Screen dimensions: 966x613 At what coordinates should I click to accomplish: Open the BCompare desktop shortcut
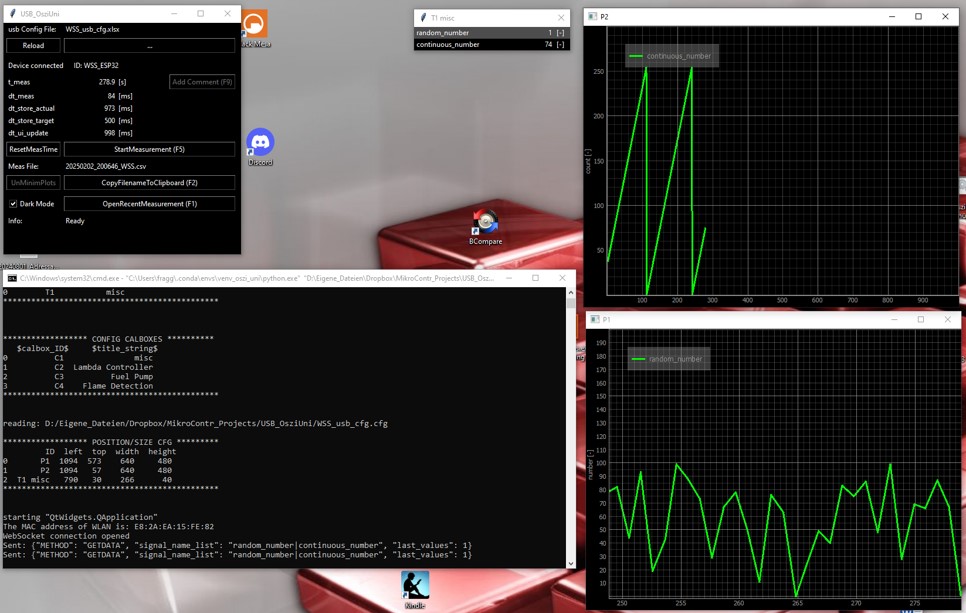[x=485, y=222]
